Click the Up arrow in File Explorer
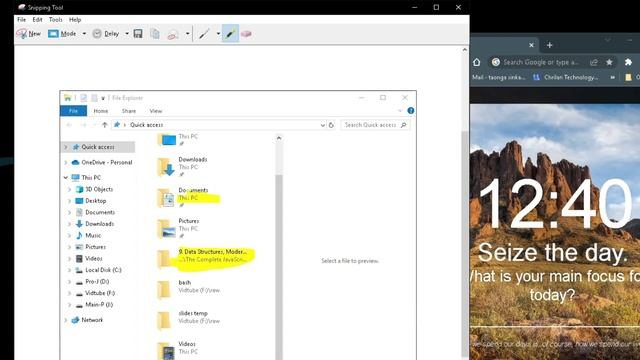Image resolution: width=640 pixels, height=360 pixels. 104,125
